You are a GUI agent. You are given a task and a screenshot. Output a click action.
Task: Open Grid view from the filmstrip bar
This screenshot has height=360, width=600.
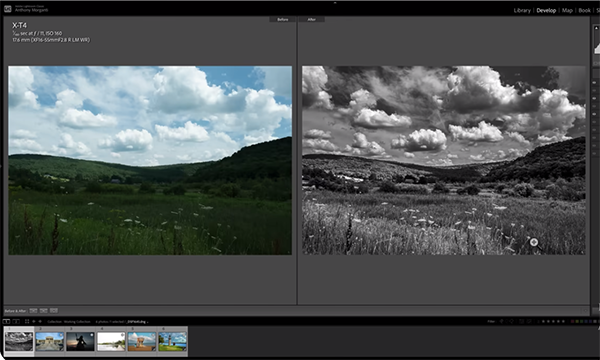(x=27, y=321)
